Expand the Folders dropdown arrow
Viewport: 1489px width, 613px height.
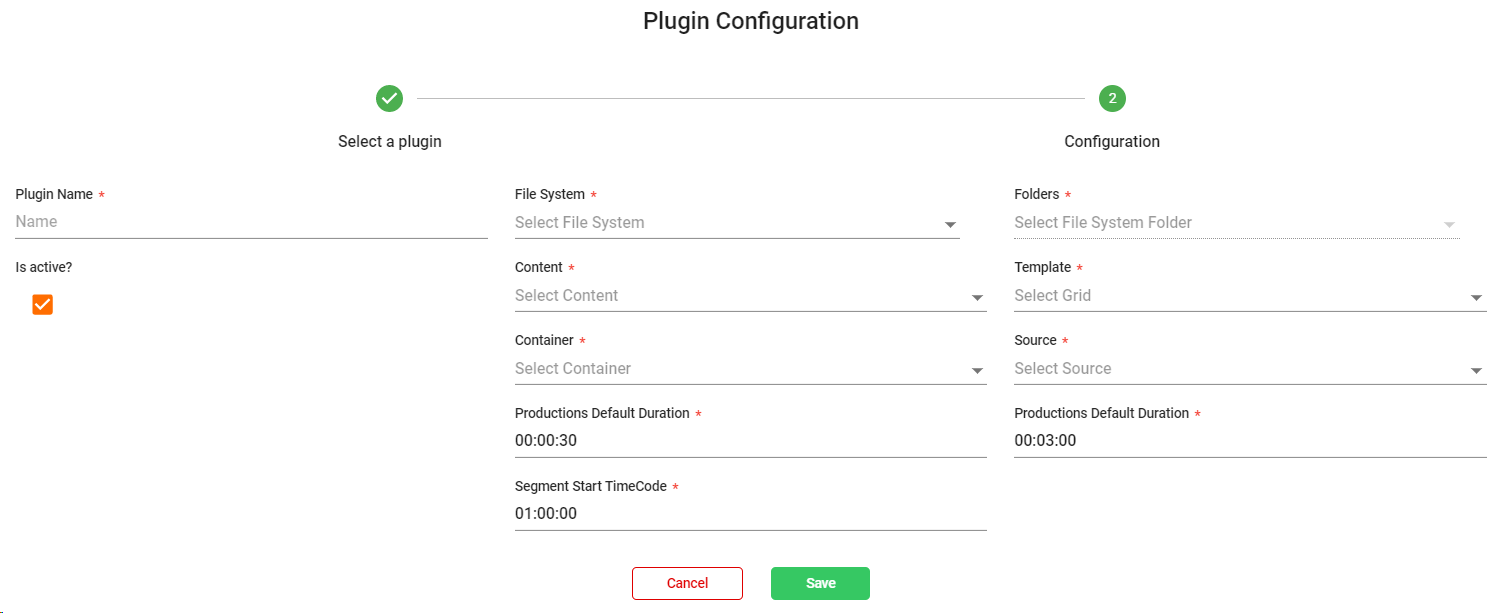[1449, 225]
